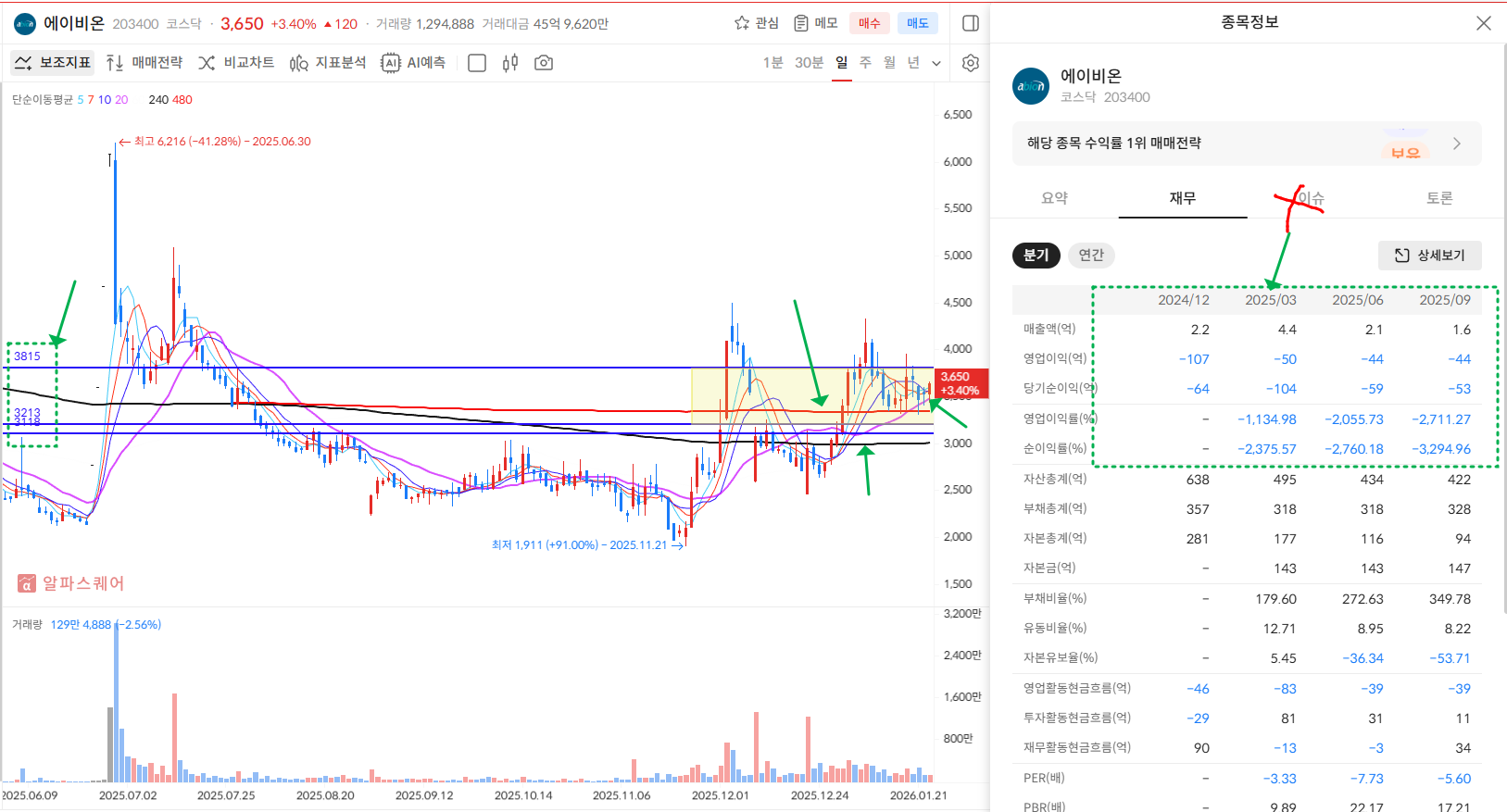The image size is (1507, 812).
Task: Click the 최저 1,911 low marker
Action: pyautogui.click(x=586, y=545)
